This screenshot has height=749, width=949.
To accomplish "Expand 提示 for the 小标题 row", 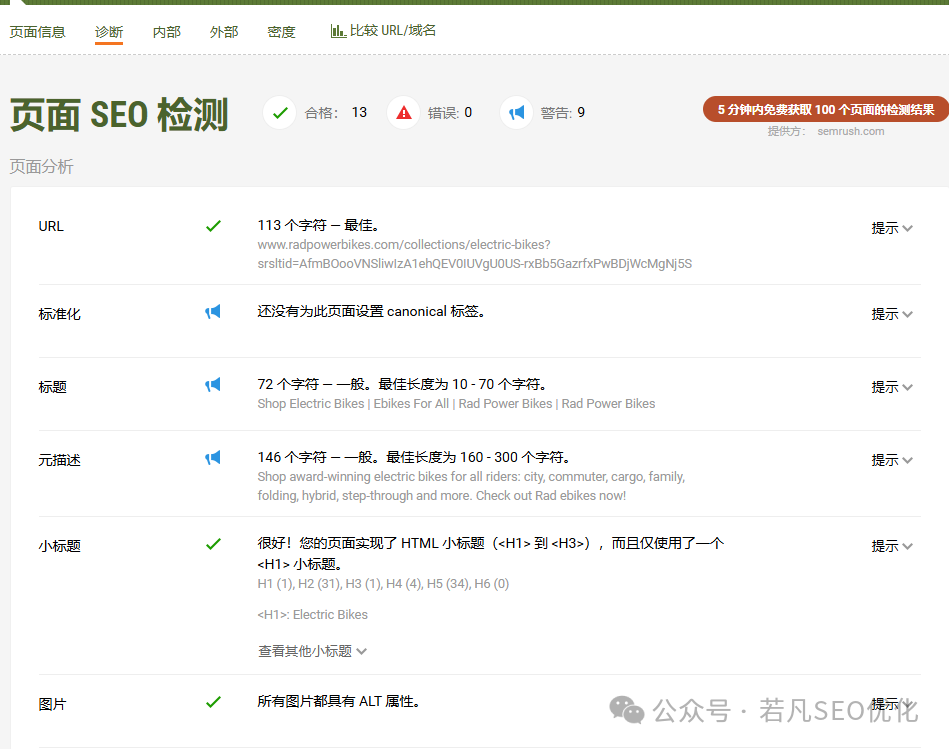I will coord(892,546).
